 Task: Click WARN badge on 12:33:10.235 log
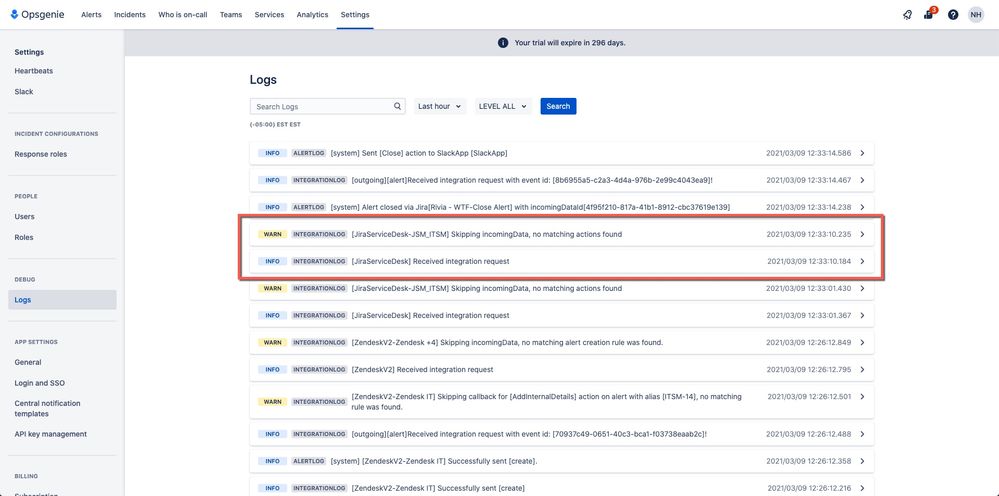pos(272,234)
